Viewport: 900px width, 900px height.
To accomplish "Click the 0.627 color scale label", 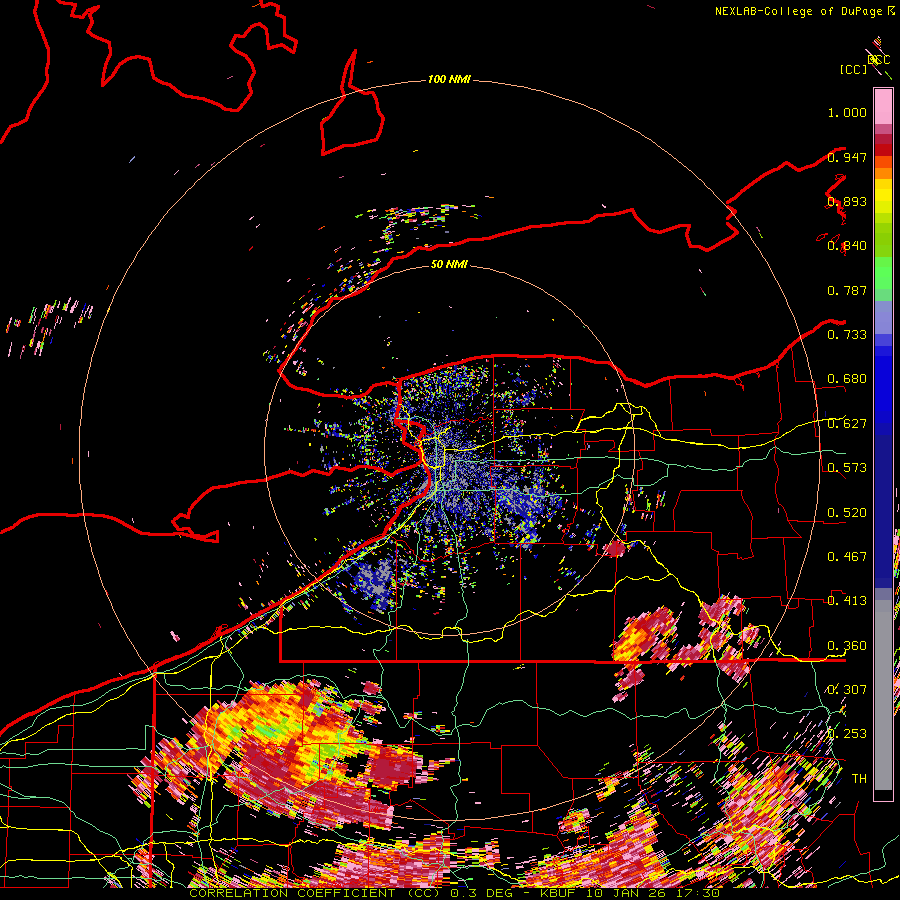I will tap(847, 424).
